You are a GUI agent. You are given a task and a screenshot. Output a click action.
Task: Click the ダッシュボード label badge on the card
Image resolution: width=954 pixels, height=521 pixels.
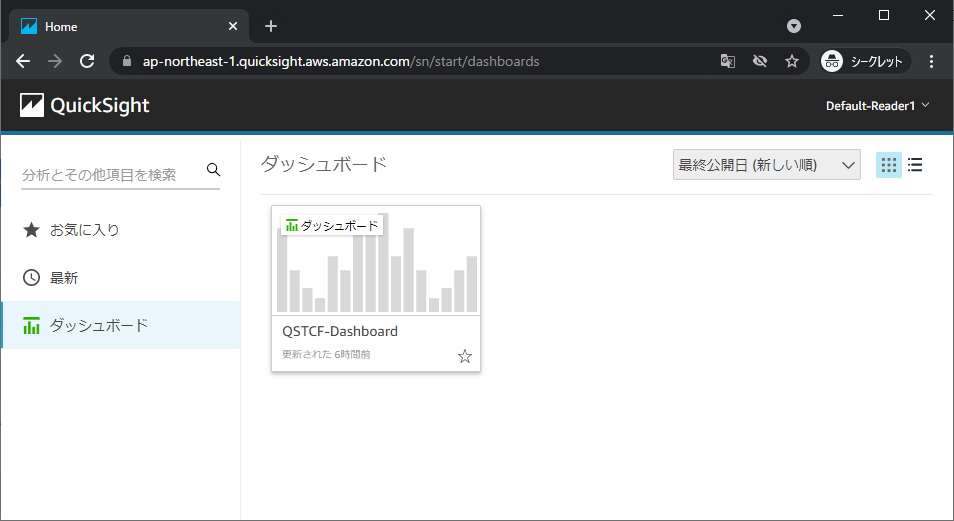pyautogui.click(x=332, y=226)
